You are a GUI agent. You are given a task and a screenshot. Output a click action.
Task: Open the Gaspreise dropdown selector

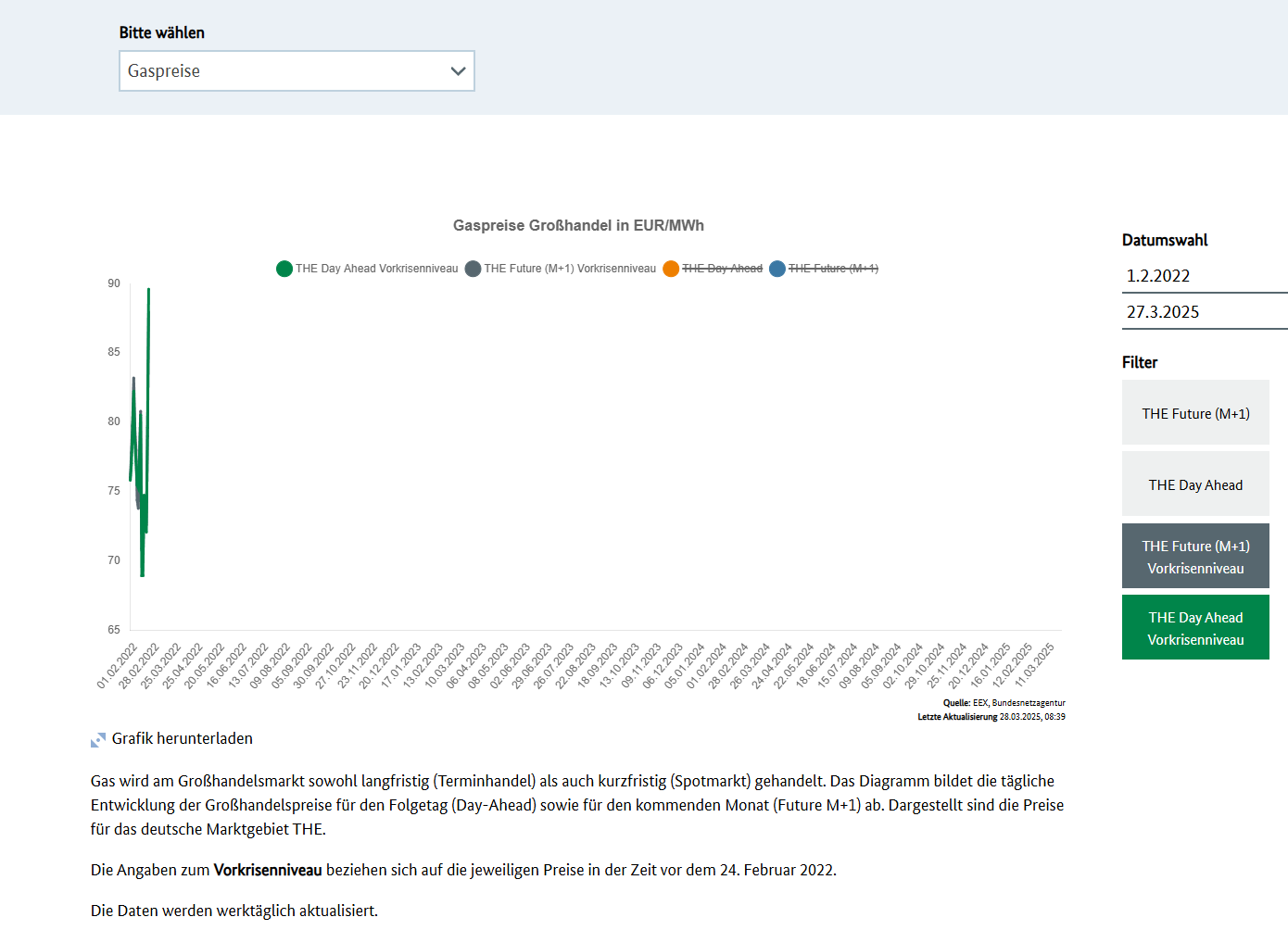(297, 71)
